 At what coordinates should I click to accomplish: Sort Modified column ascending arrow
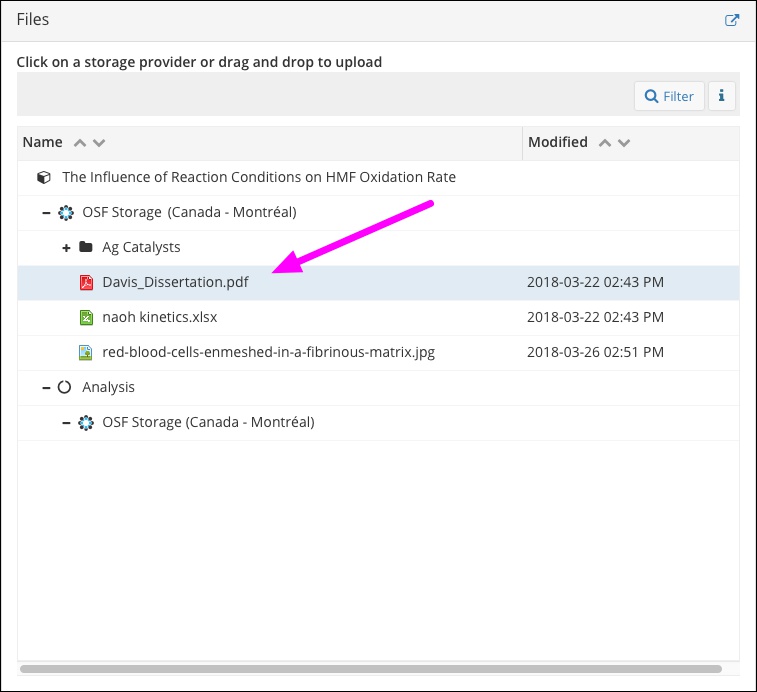(x=605, y=142)
